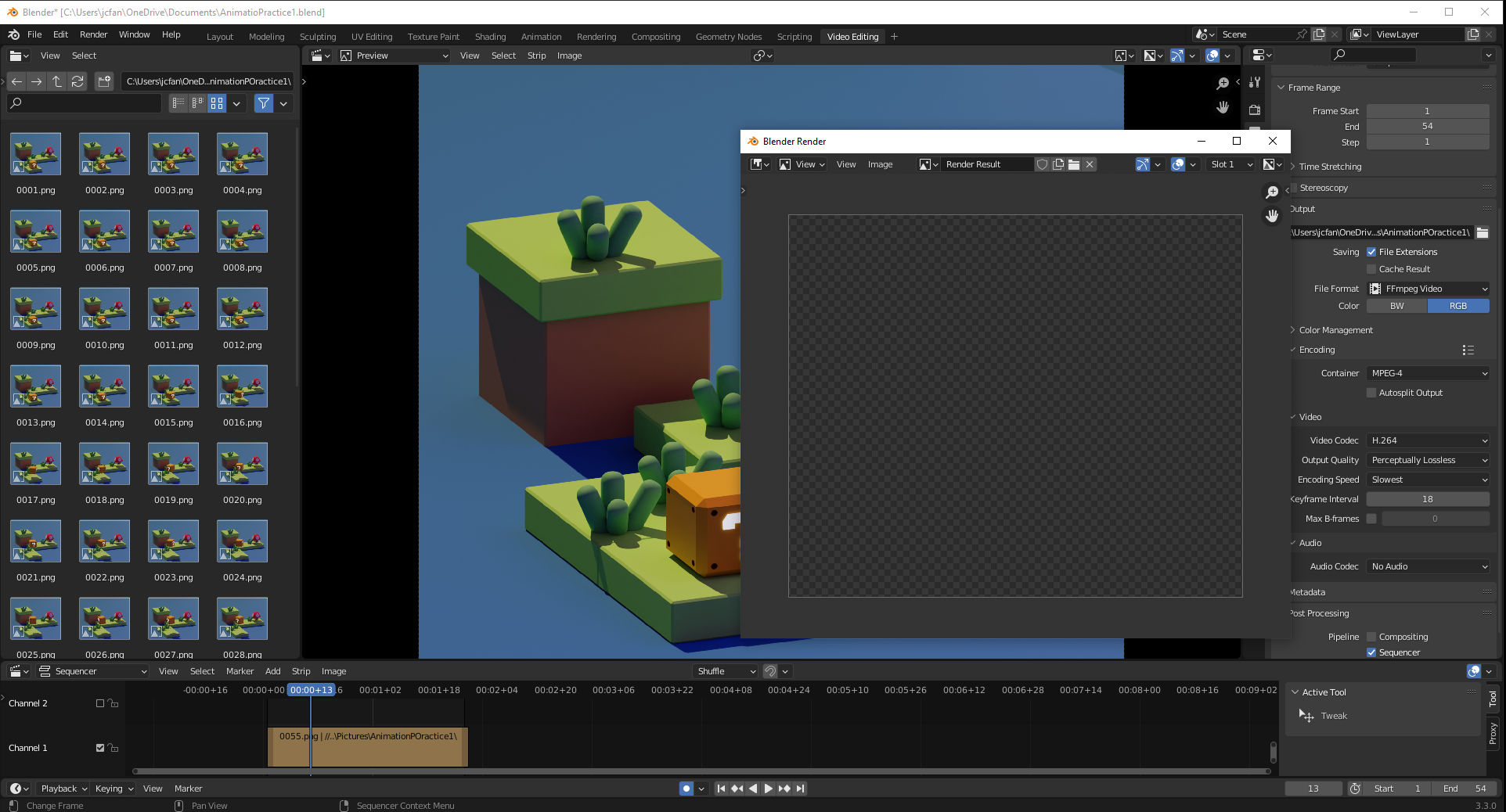
Task: Open folder browser for the output path
Action: 1483,232
